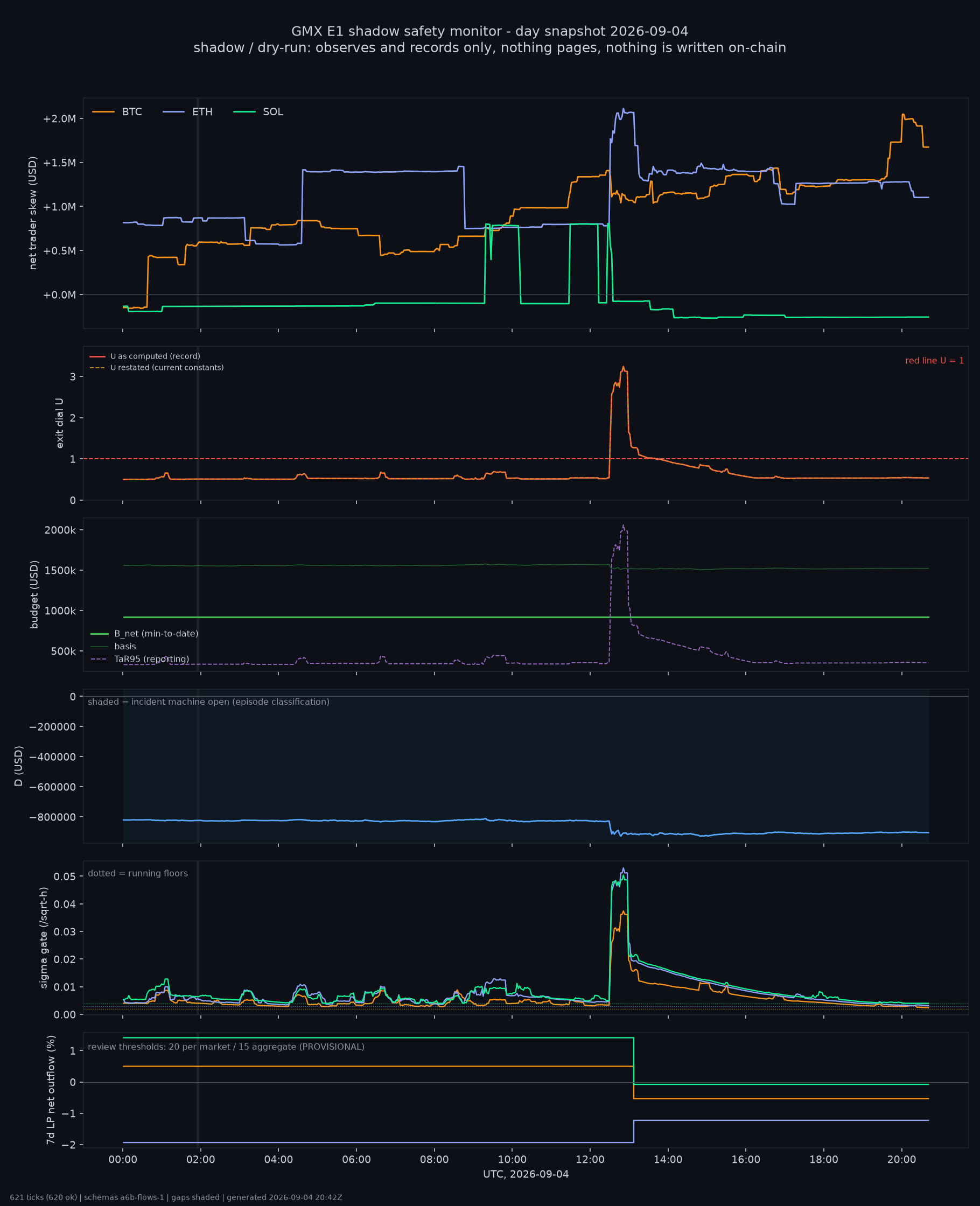980x1206 pixels.
Task: Click the exit dial U spike peak above 3
Action: 623,367
